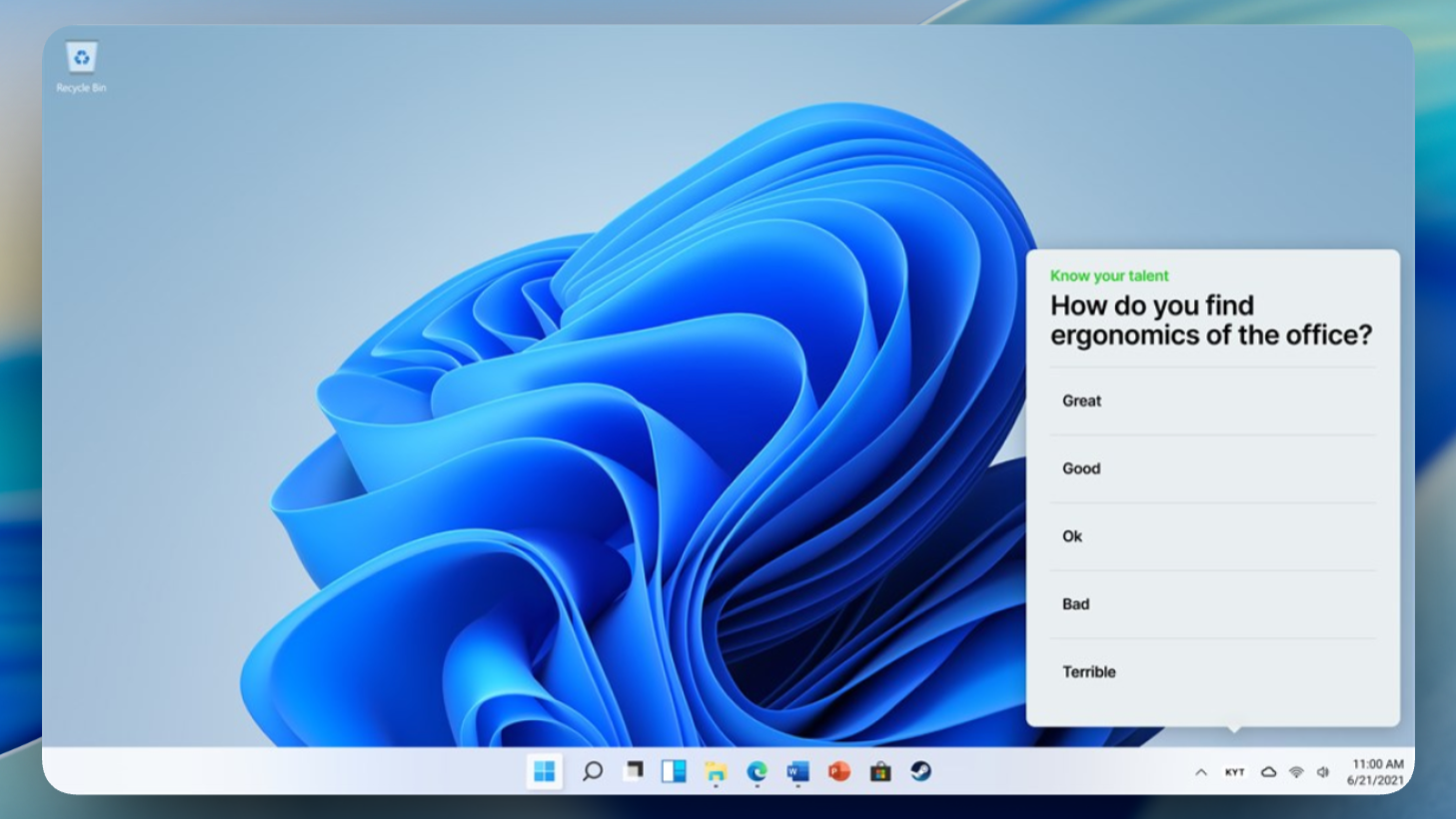
Task: Click the volume speaker tray icon
Action: 1323,772
